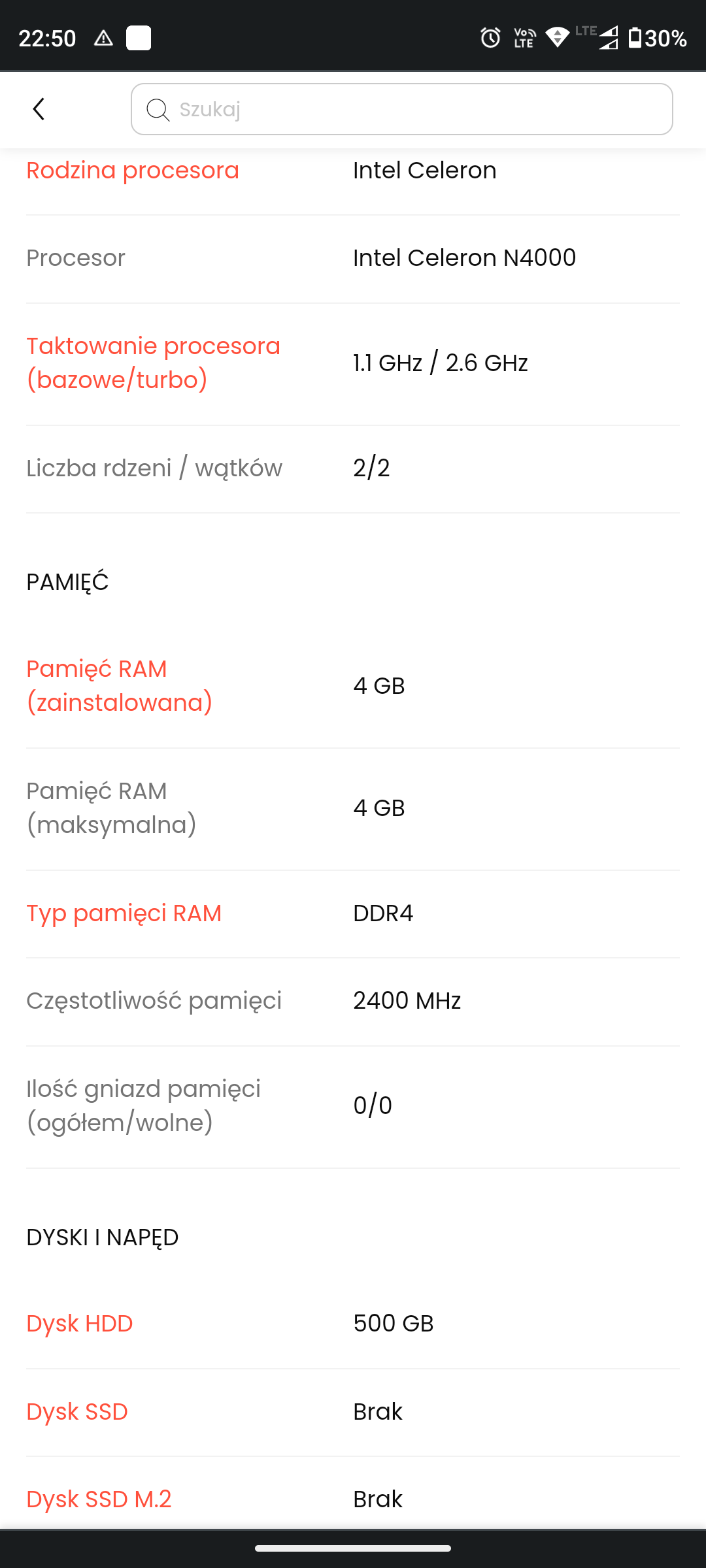Tap the white square notification icon

139,38
